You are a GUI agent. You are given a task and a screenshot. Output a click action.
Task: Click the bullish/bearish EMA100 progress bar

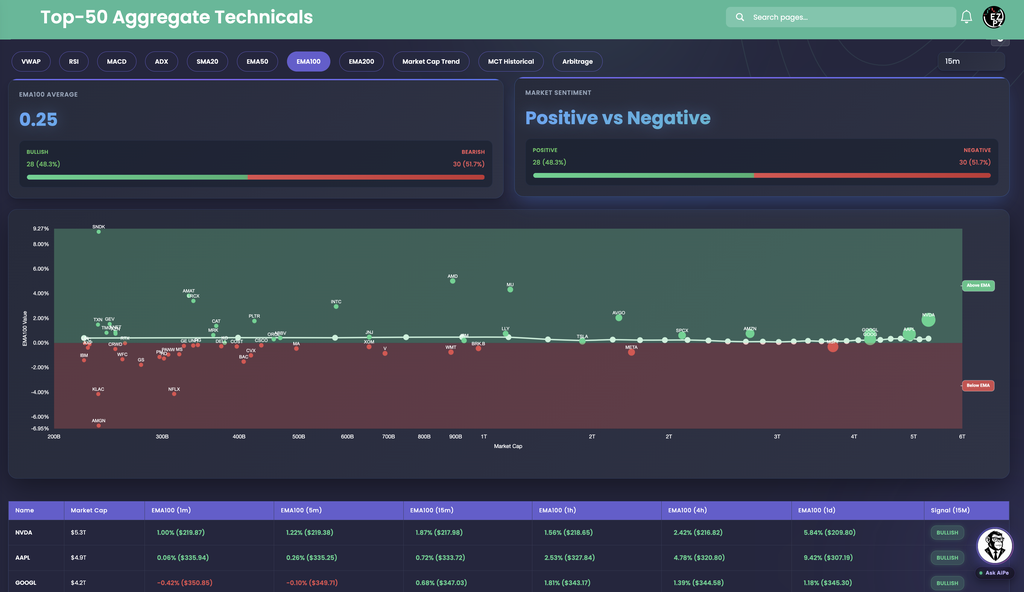coord(255,177)
